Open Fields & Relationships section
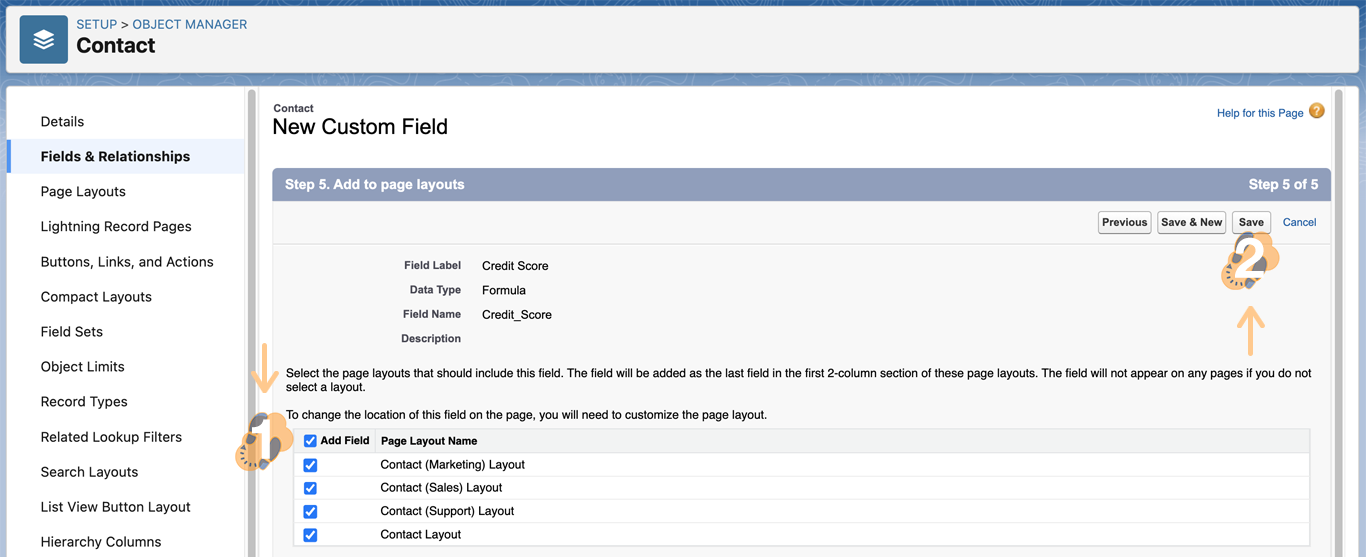 pyautogui.click(x=115, y=157)
